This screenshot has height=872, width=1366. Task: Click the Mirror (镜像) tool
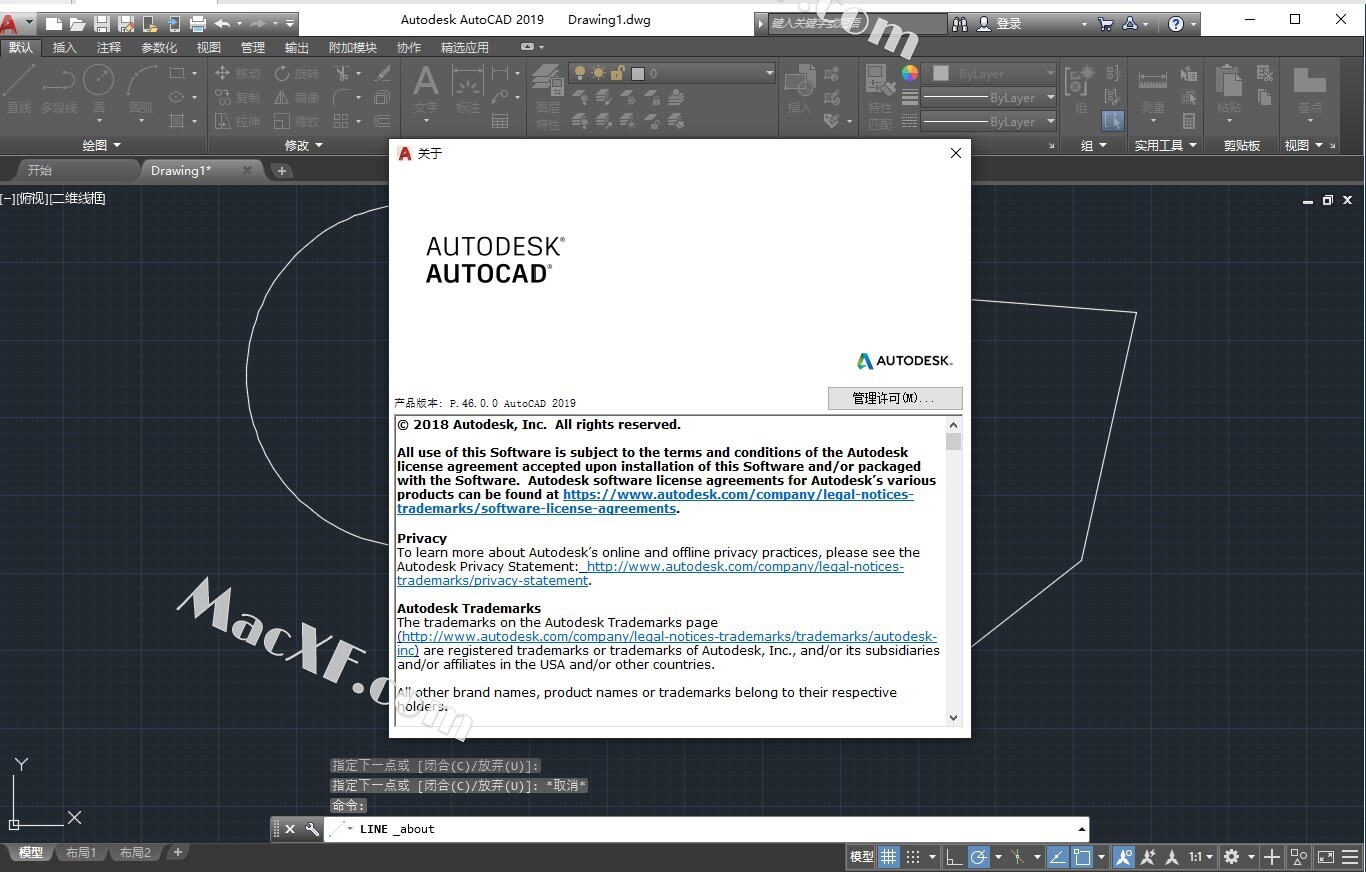[x=297, y=97]
